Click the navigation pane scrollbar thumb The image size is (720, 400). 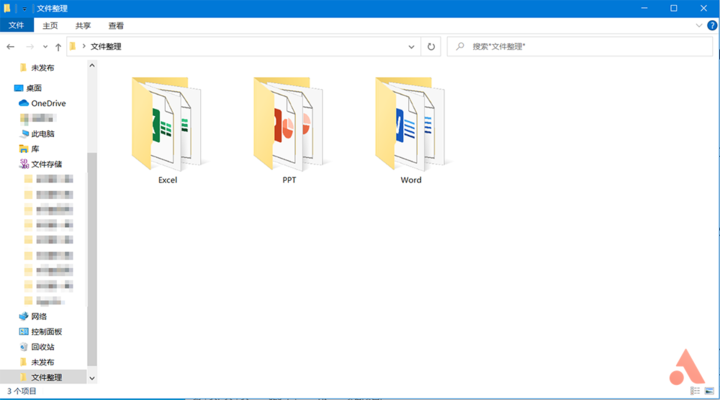(92, 259)
